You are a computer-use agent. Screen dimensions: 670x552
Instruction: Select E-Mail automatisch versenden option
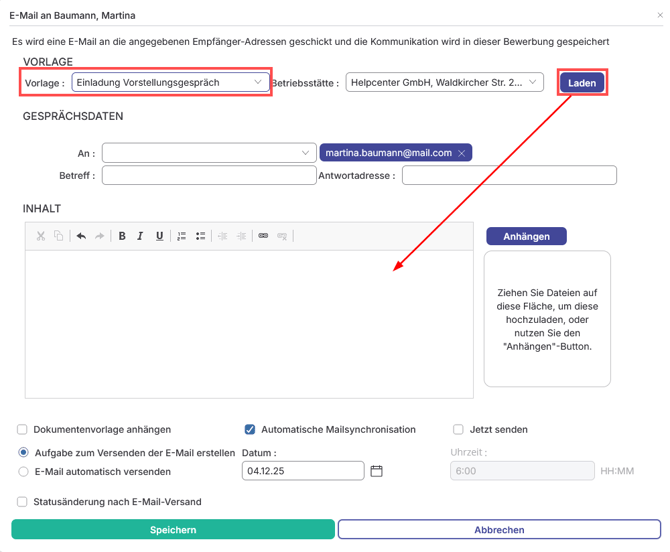24,471
